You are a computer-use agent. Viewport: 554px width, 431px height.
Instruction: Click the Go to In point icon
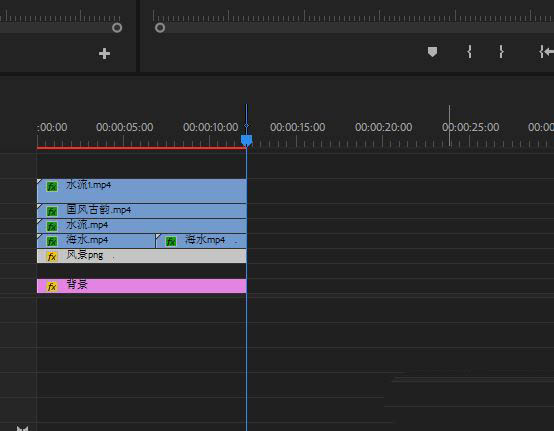click(546, 52)
